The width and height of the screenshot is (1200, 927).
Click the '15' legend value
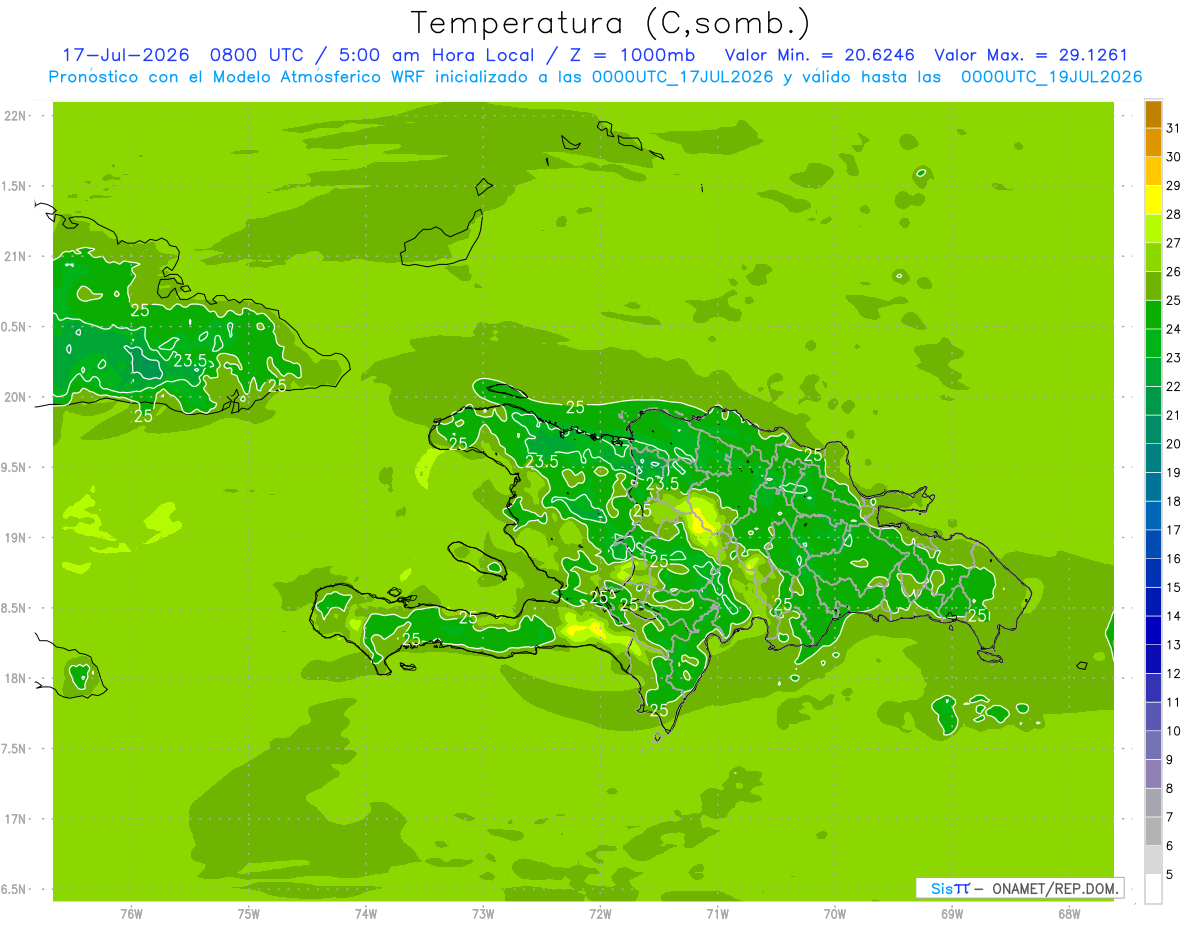click(1173, 588)
